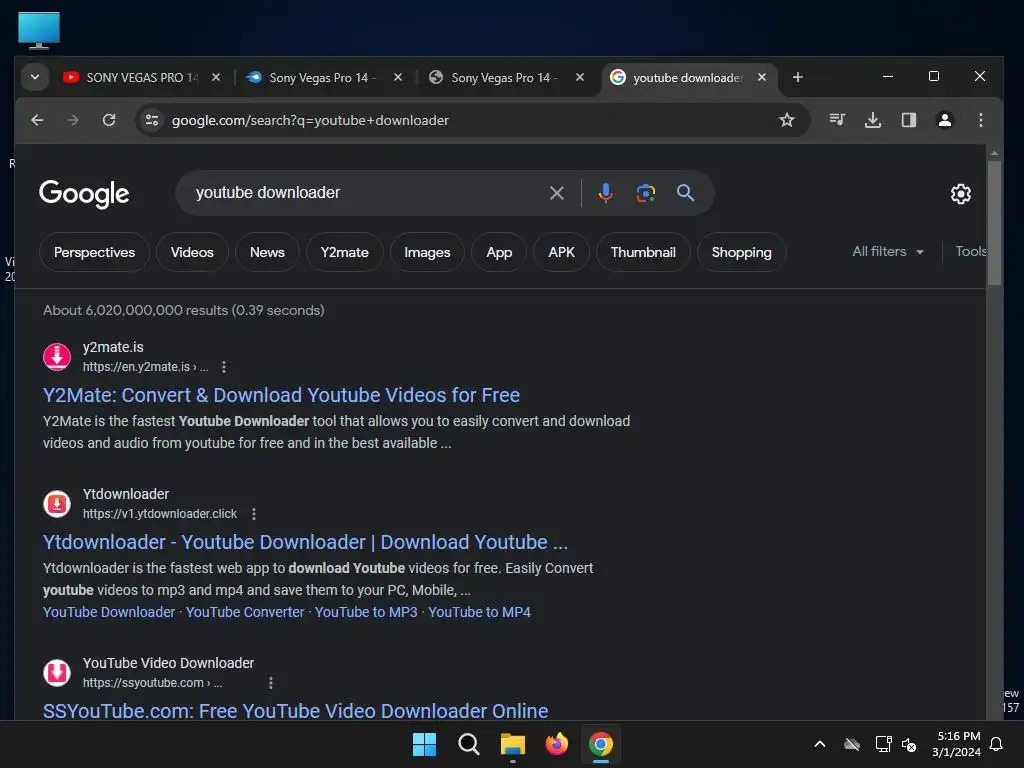Open Y2Mate Convert & Download result link

[x=281, y=395]
